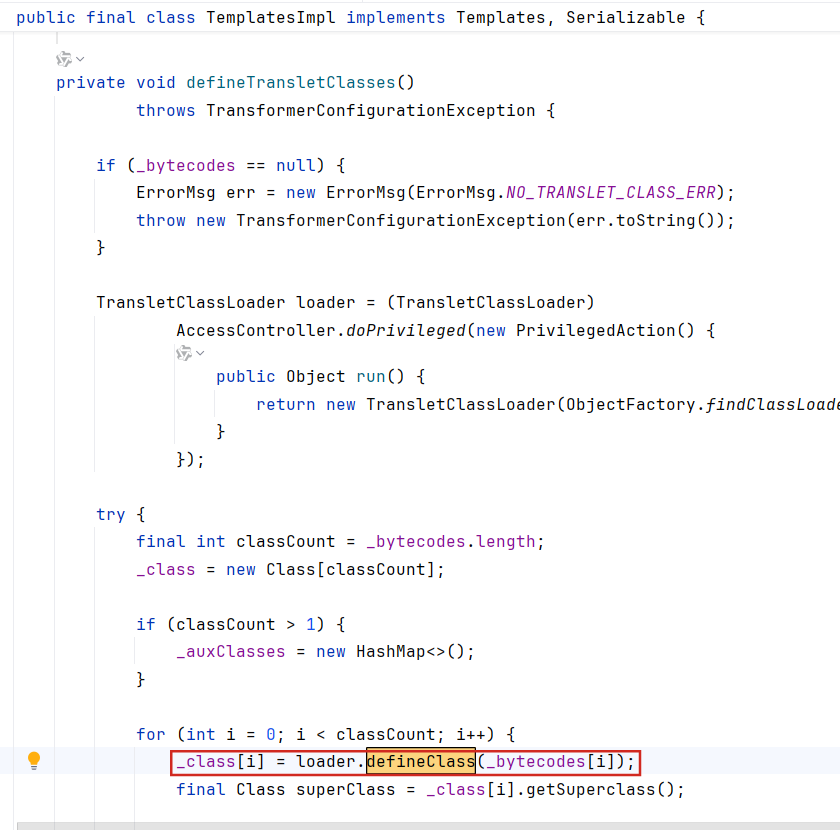Click the horizontal scrollbar at the editor bottom
This screenshot has height=830, width=840.
coord(429,826)
